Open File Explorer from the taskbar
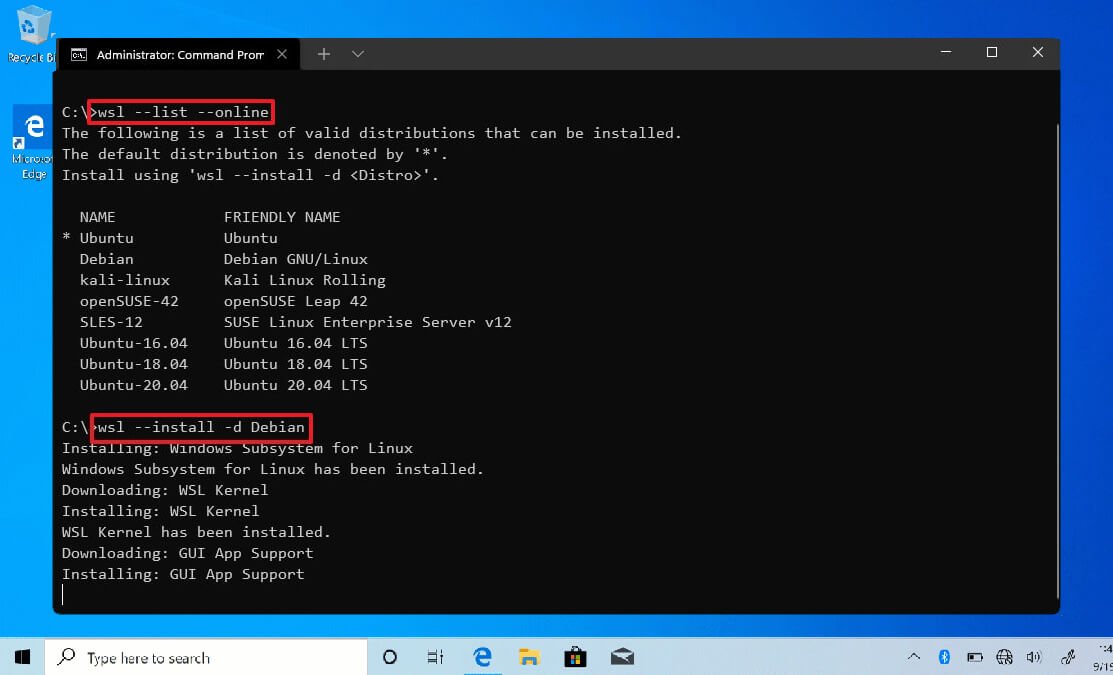 tap(529, 657)
